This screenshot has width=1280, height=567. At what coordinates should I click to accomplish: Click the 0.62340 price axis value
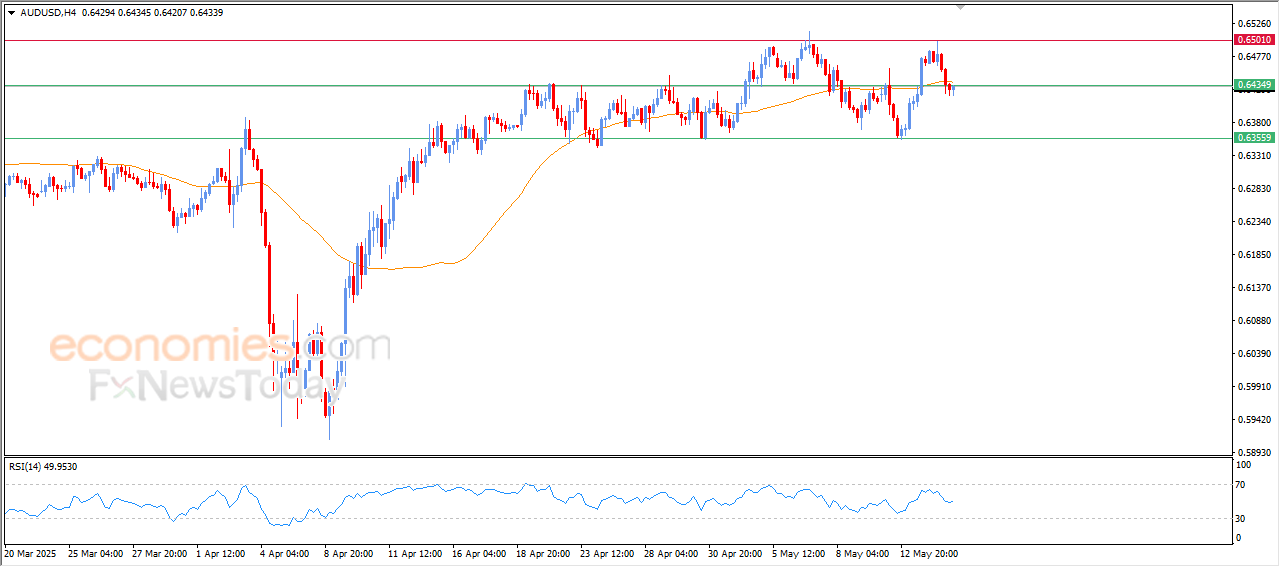(x=1255, y=221)
